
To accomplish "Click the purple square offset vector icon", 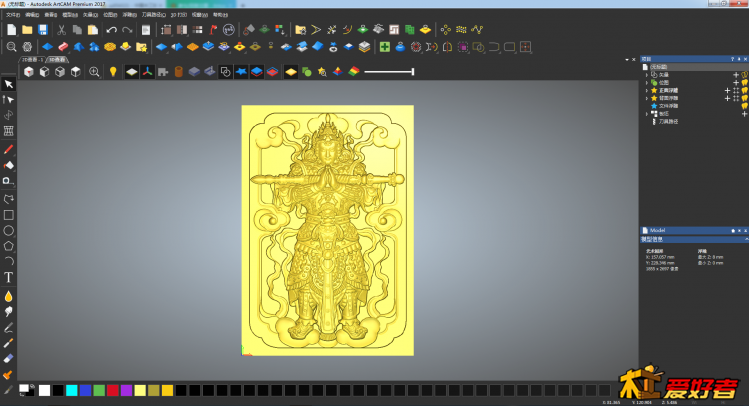I will 462,47.
